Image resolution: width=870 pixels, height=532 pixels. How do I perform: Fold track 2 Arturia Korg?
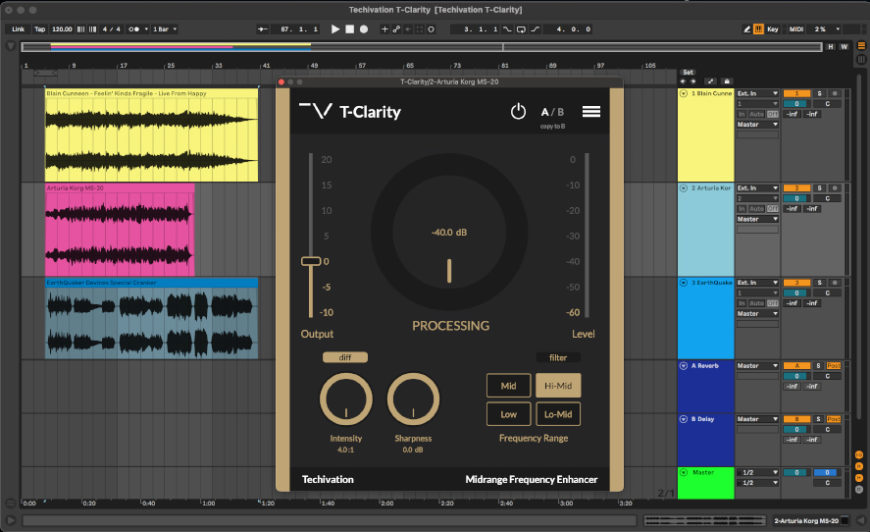[x=684, y=188]
